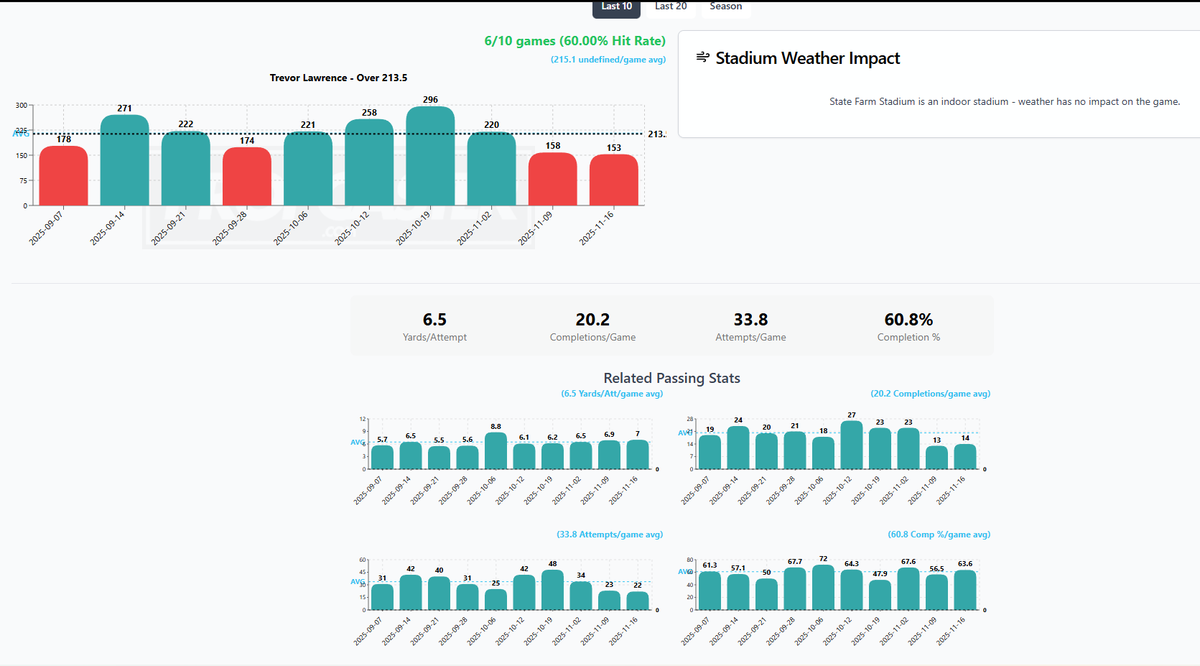The image size is (1200, 666).
Task: Click the wind icon beside Stadium Weather Impact
Action: pyautogui.click(x=703, y=58)
